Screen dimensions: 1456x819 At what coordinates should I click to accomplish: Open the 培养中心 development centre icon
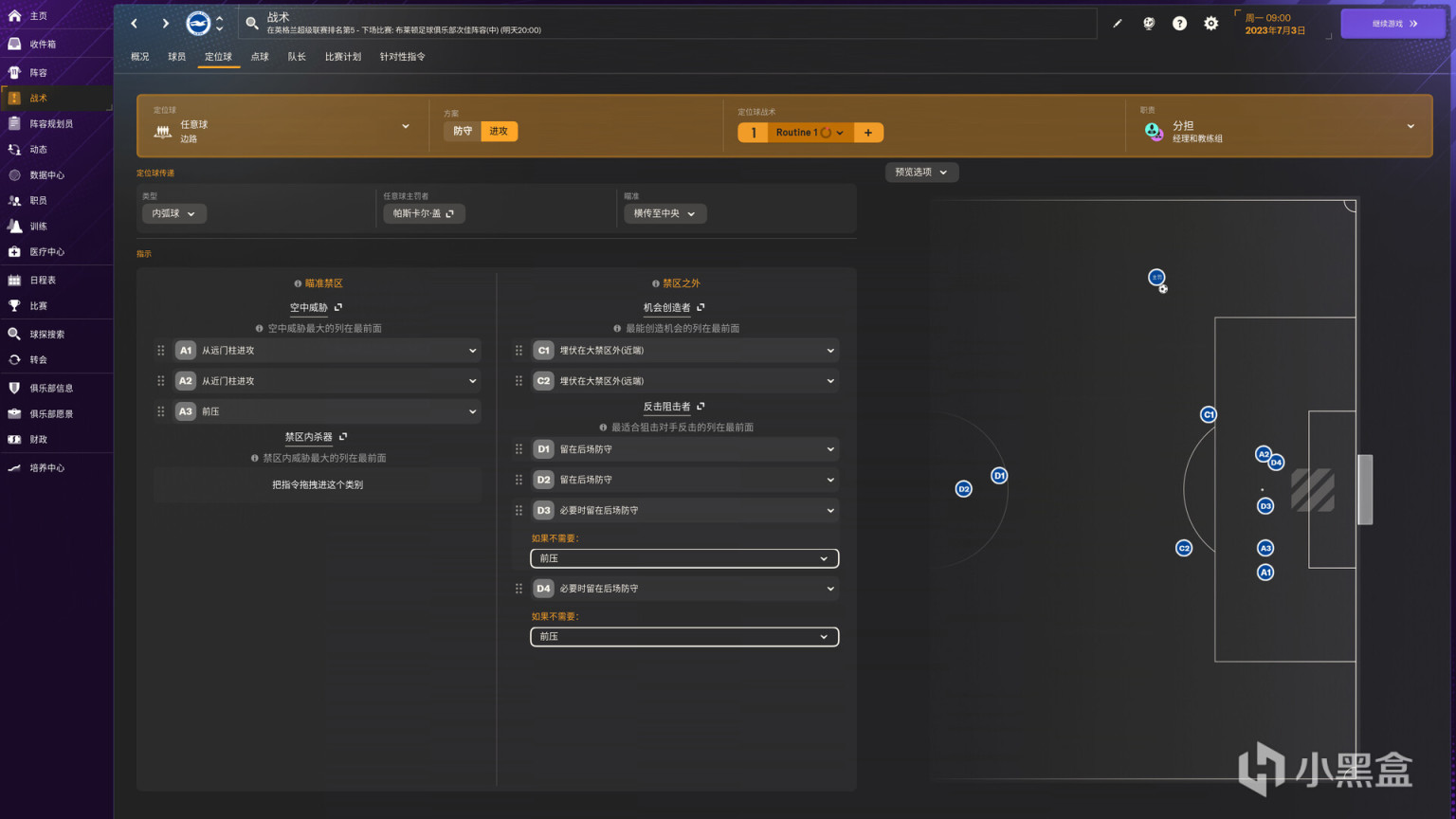tap(14, 467)
